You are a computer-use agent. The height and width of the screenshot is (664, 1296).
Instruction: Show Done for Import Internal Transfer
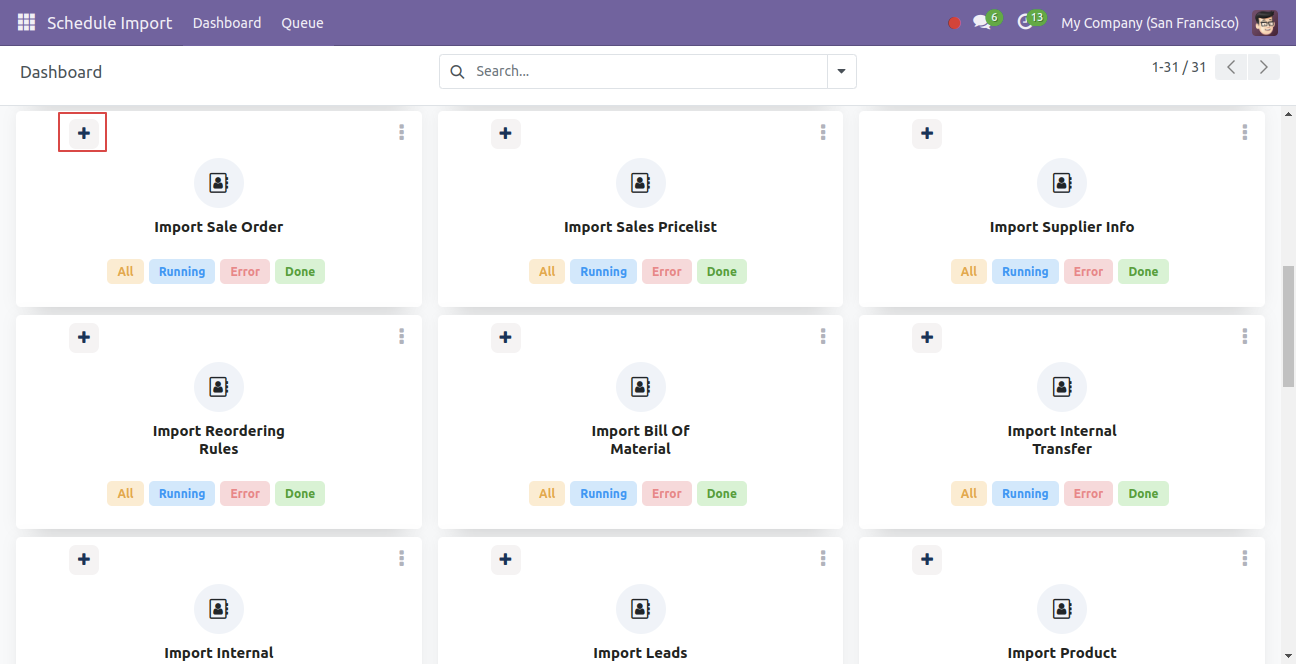click(1143, 493)
